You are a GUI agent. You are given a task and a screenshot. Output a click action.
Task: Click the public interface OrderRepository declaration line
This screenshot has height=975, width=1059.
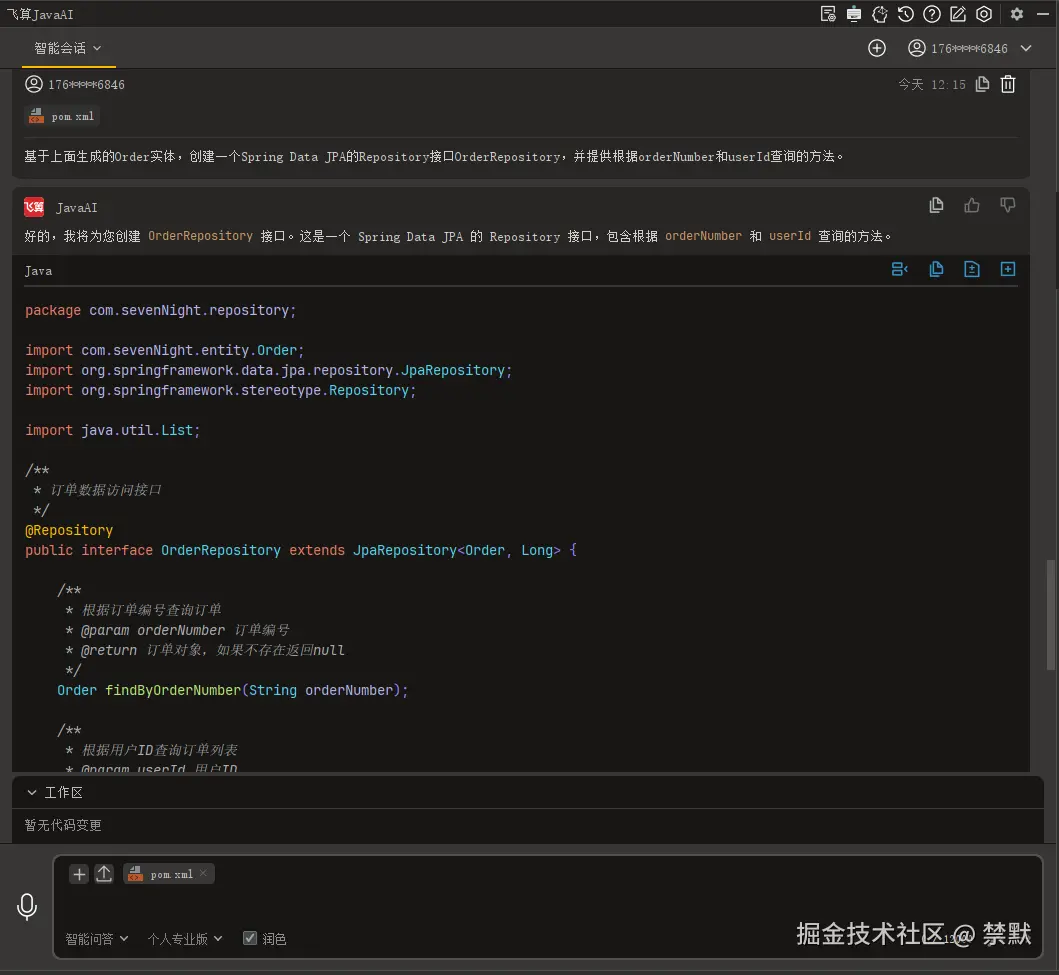301,551
